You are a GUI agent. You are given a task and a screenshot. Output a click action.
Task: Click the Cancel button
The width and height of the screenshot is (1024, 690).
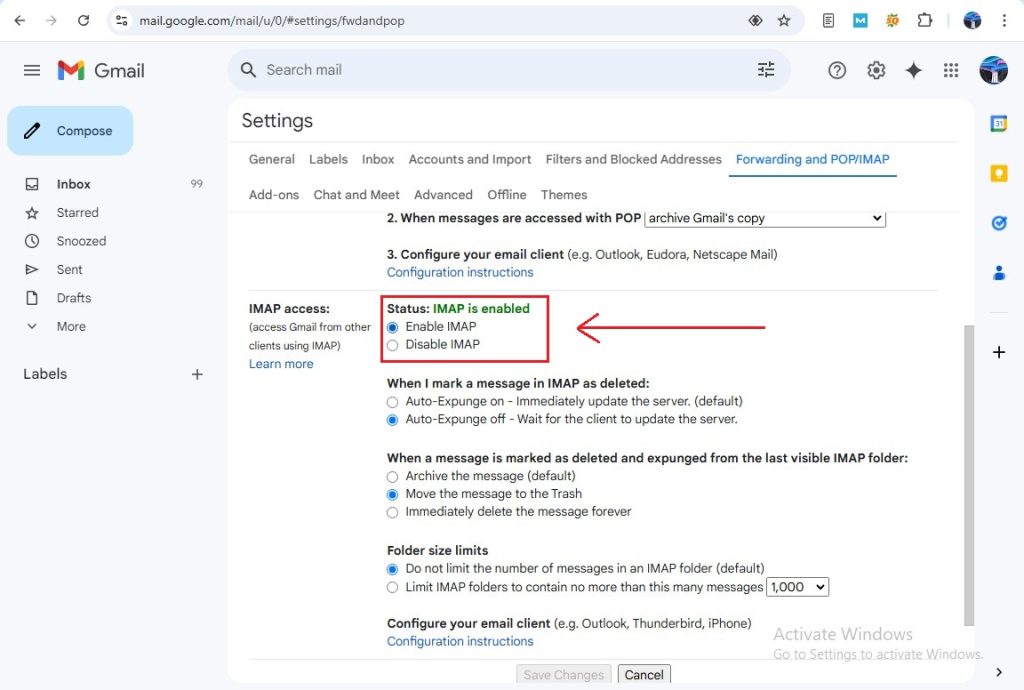click(644, 675)
